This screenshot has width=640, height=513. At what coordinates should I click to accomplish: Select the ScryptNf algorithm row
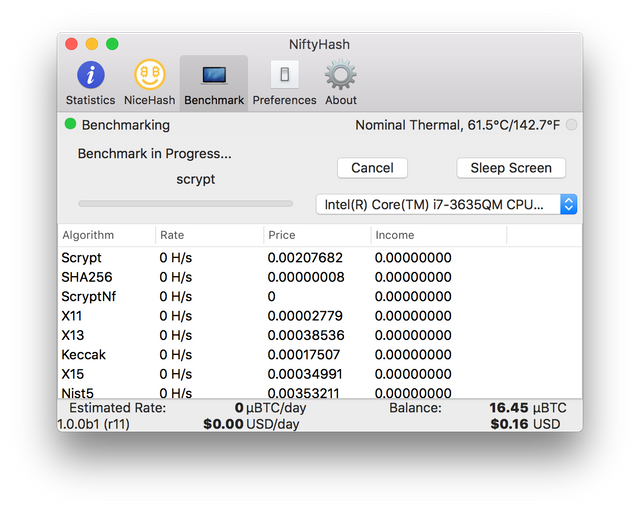pos(320,296)
